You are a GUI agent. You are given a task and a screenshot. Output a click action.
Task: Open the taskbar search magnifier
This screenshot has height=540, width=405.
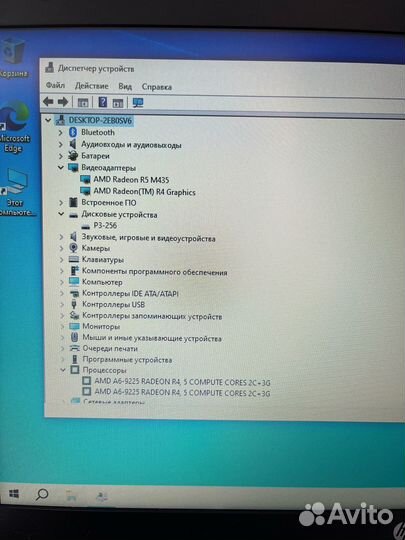tap(42, 495)
